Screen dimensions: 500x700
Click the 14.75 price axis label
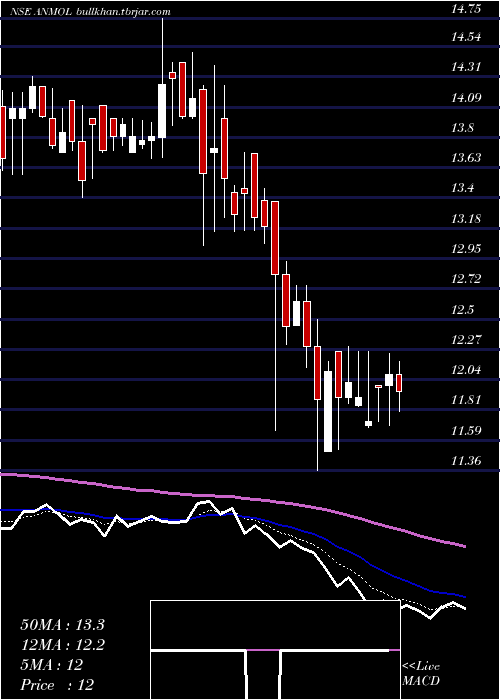tap(466, 8)
